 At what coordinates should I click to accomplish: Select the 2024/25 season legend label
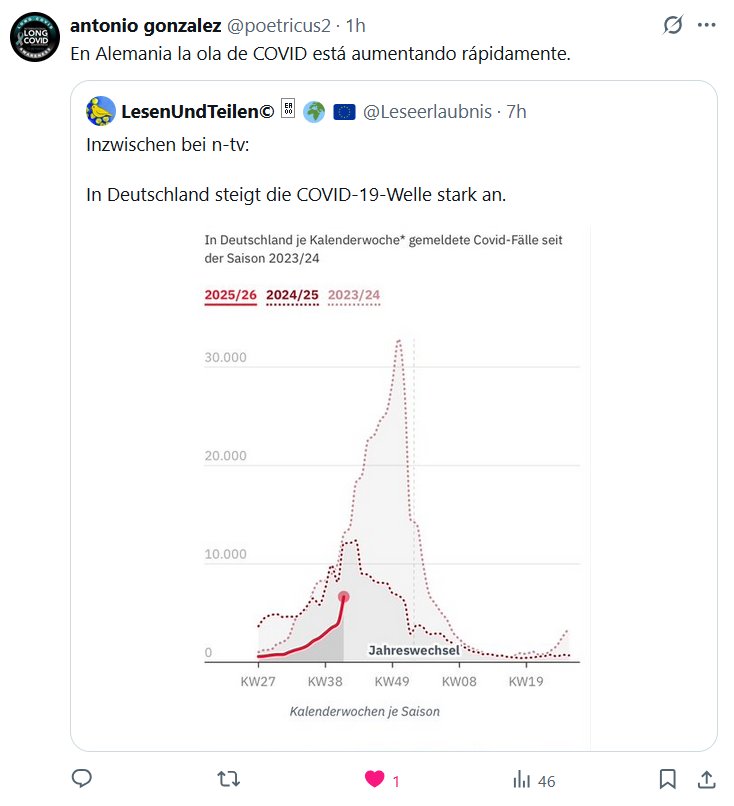point(292,296)
